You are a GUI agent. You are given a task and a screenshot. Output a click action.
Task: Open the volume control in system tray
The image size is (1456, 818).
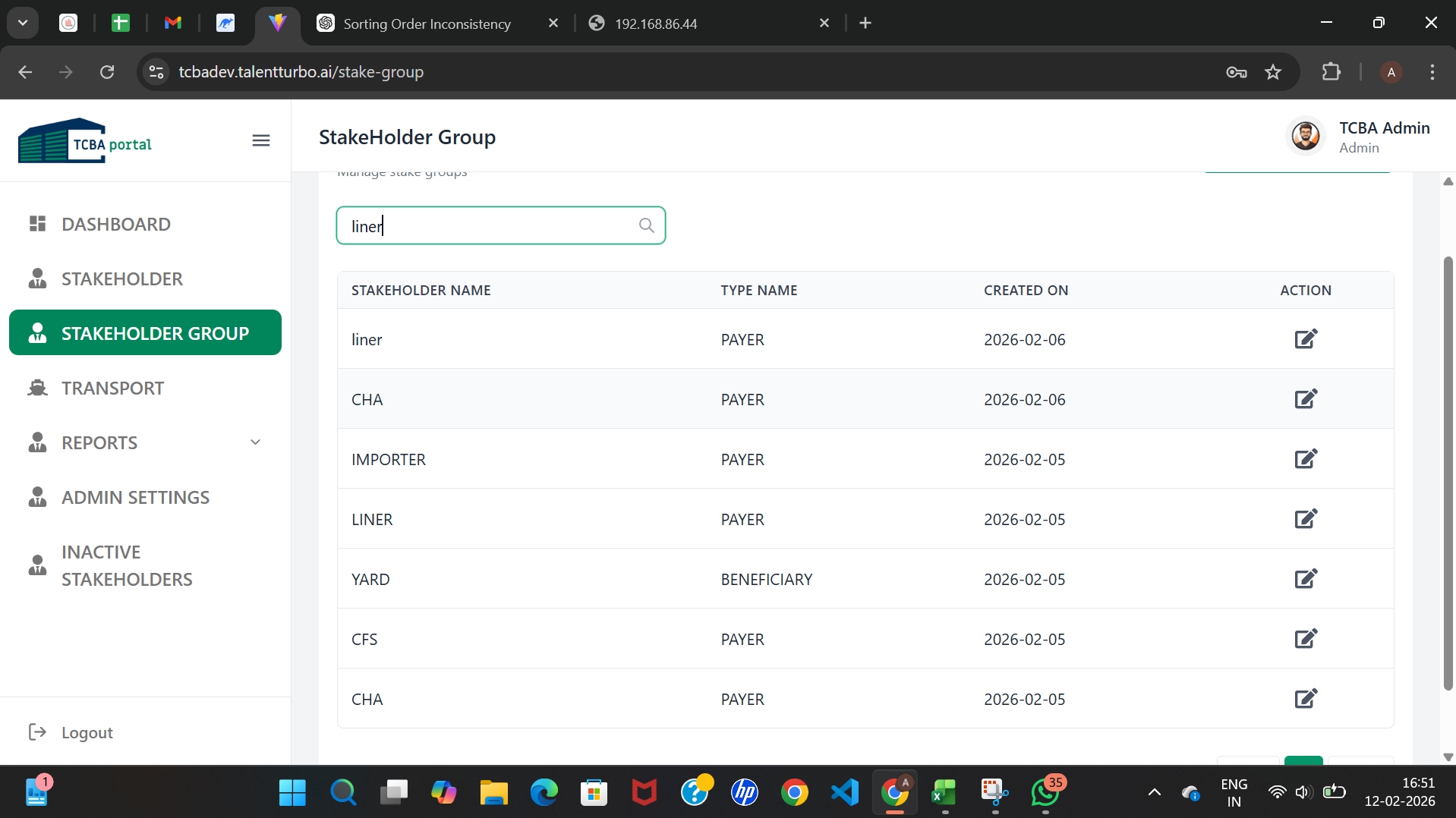point(1303,793)
